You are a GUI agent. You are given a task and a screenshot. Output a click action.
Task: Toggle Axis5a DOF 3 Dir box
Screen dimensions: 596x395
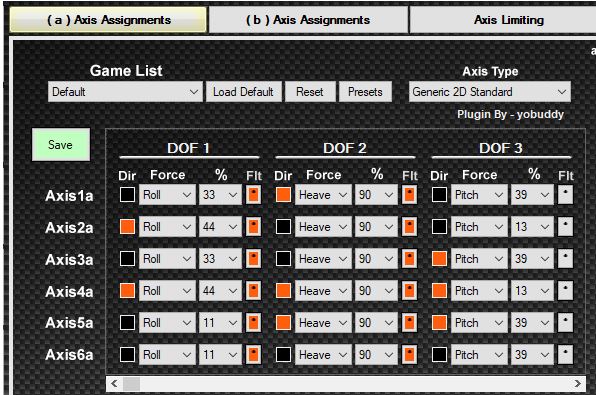coord(439,322)
